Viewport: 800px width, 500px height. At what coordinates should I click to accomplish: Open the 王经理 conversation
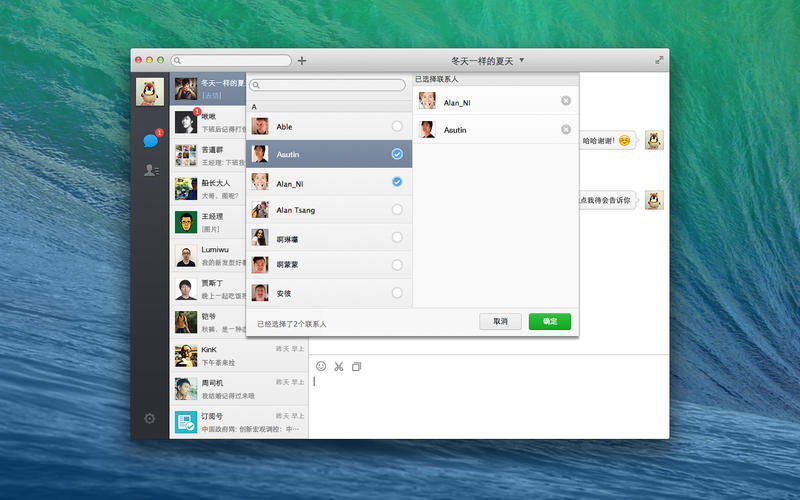[x=208, y=222]
